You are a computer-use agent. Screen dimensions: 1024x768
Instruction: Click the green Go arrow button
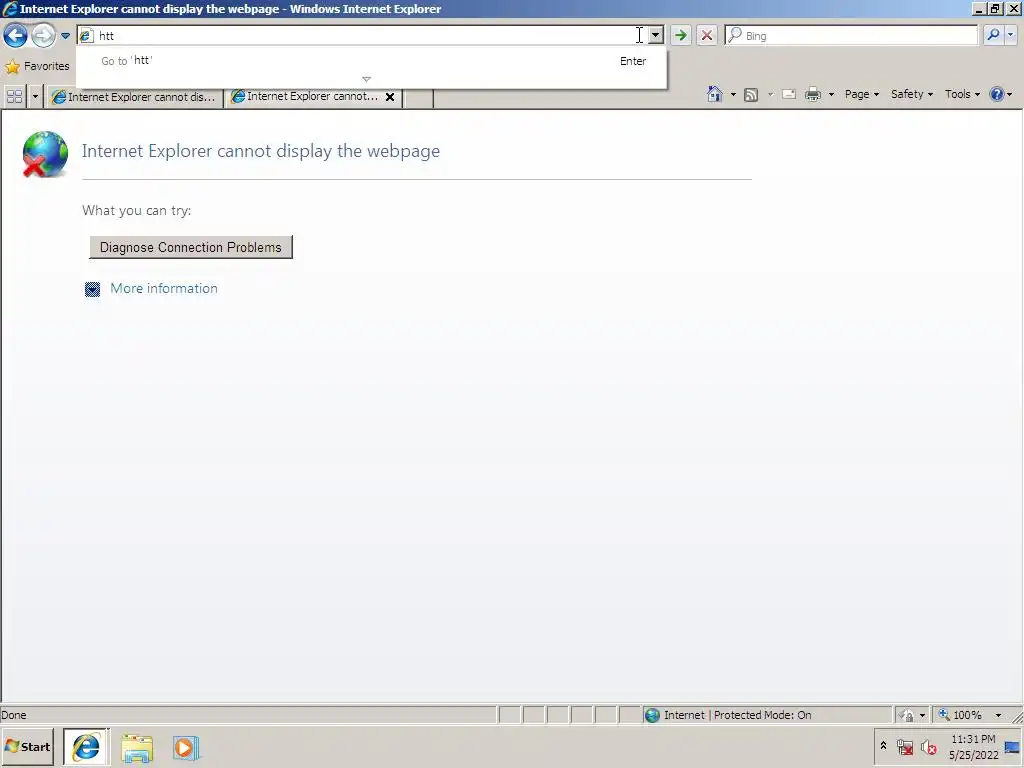point(680,35)
